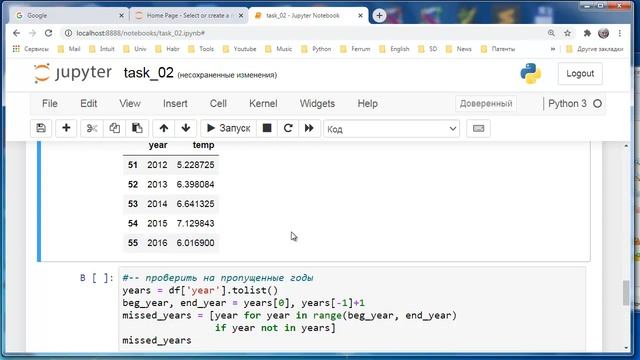Open the Intuit bookmark folder
640x360 pixels.
click(102, 49)
